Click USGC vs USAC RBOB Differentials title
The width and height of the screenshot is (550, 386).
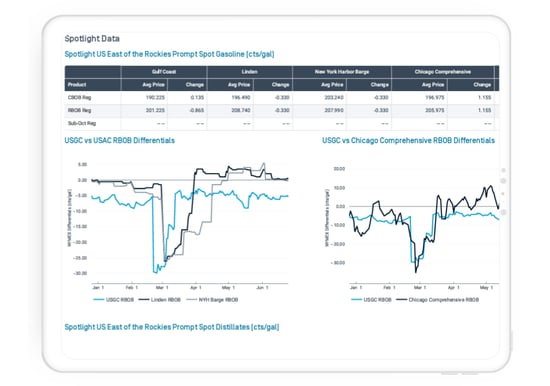tap(120, 140)
